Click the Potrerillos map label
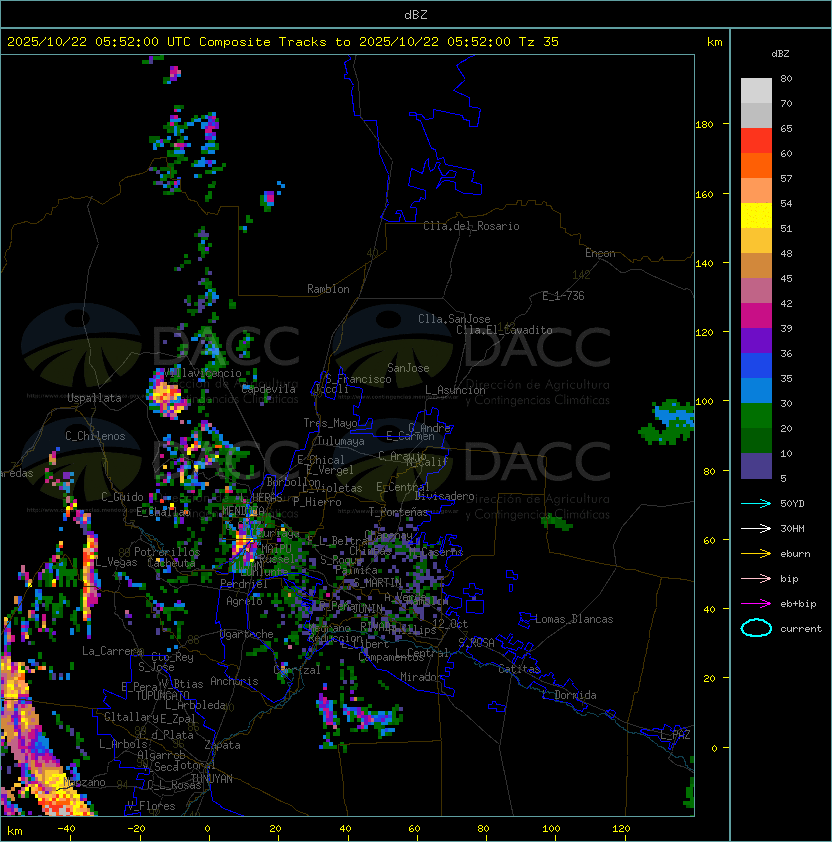The height and width of the screenshot is (842, 832). click(167, 552)
